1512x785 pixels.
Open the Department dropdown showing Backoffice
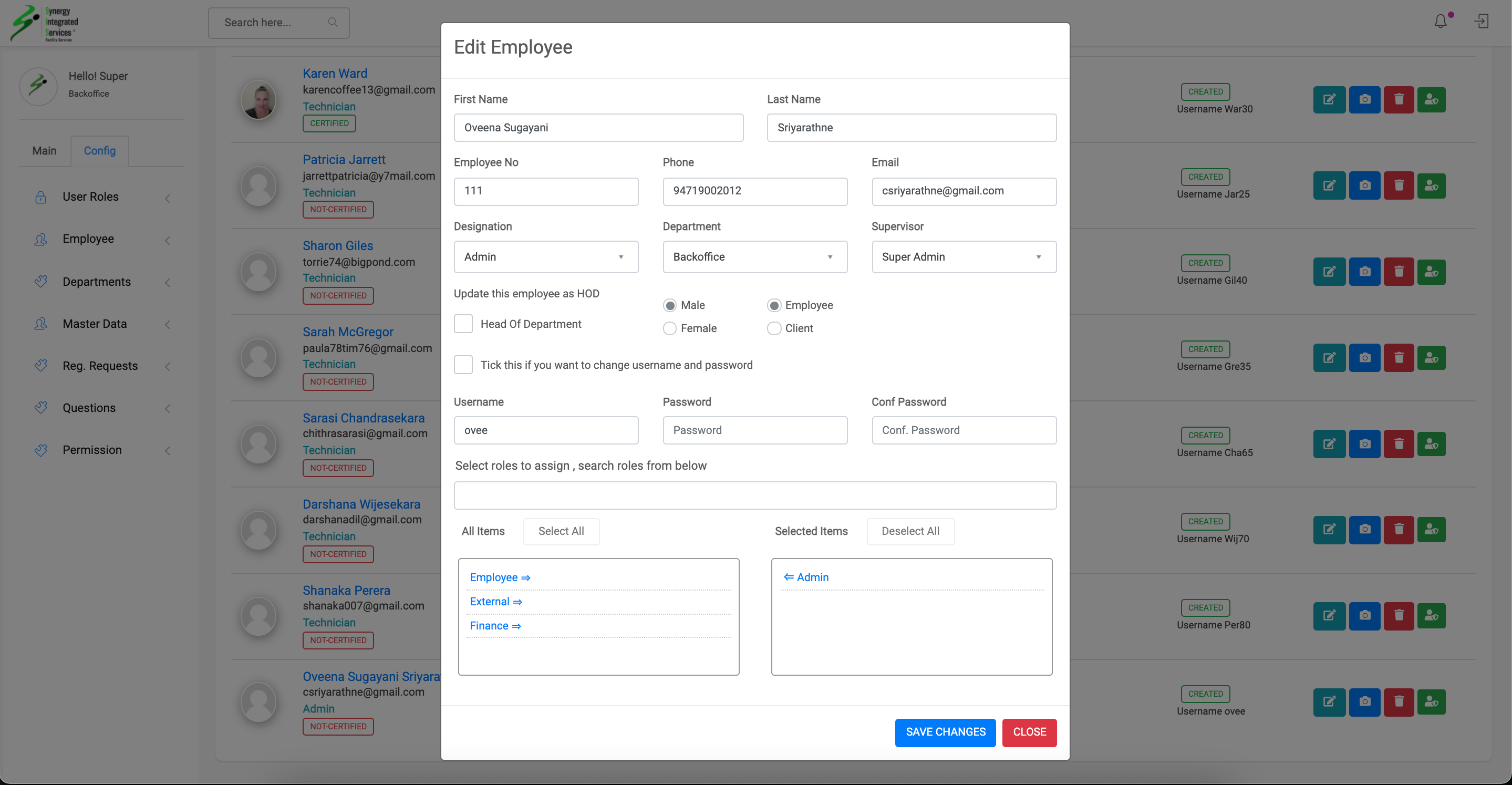point(754,257)
